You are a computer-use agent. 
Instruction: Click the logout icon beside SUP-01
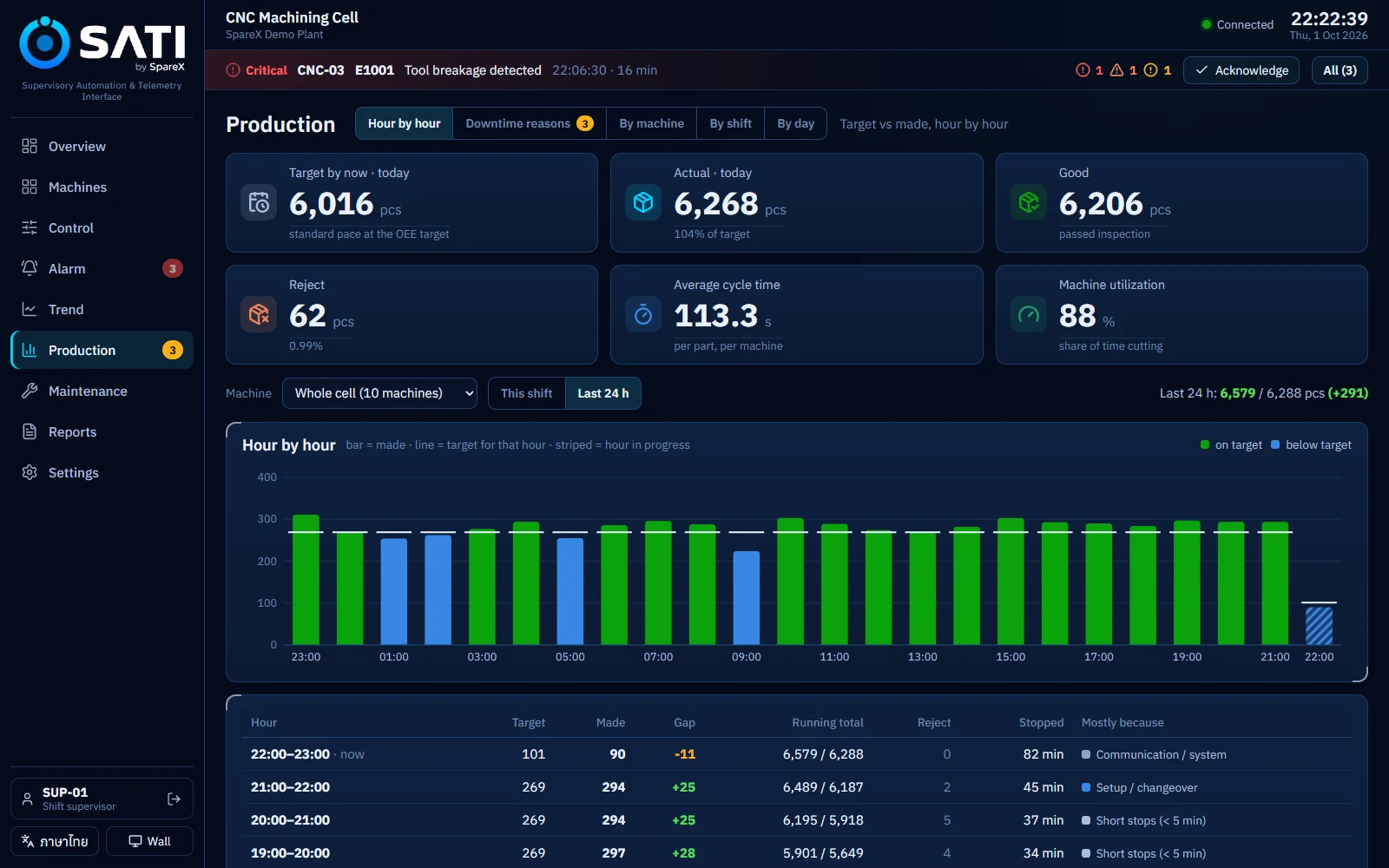(174, 799)
